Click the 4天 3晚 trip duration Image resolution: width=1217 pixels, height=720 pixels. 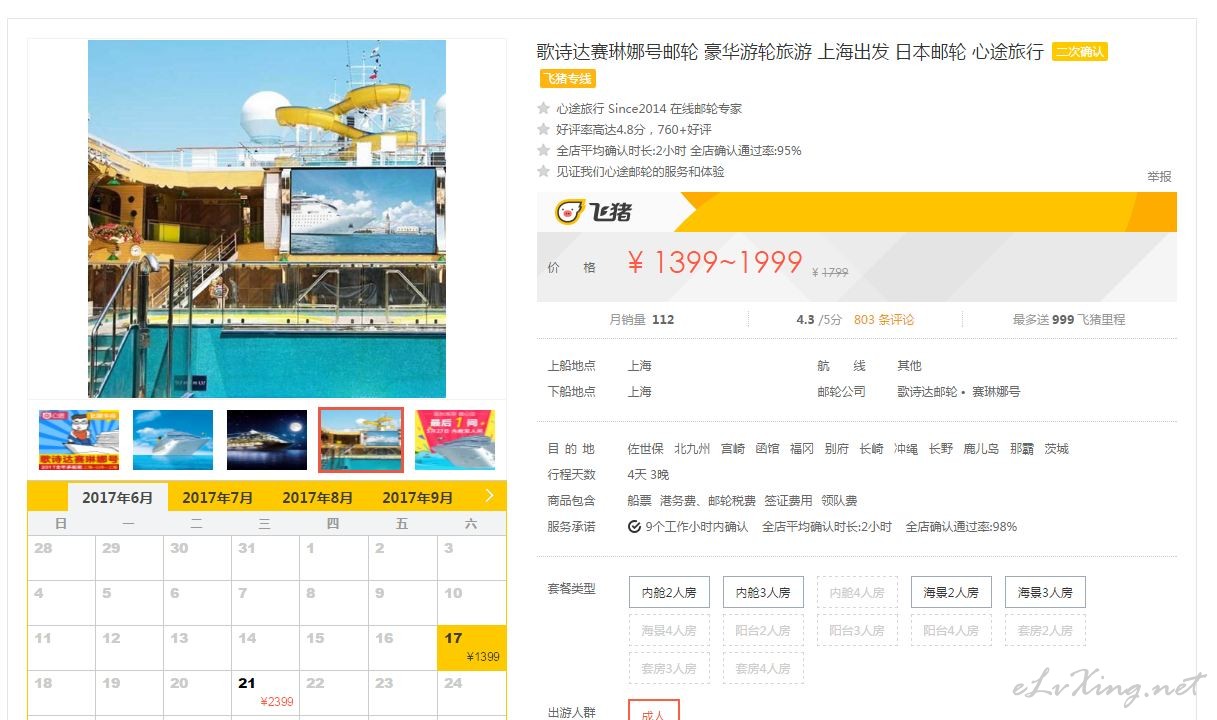click(648, 475)
